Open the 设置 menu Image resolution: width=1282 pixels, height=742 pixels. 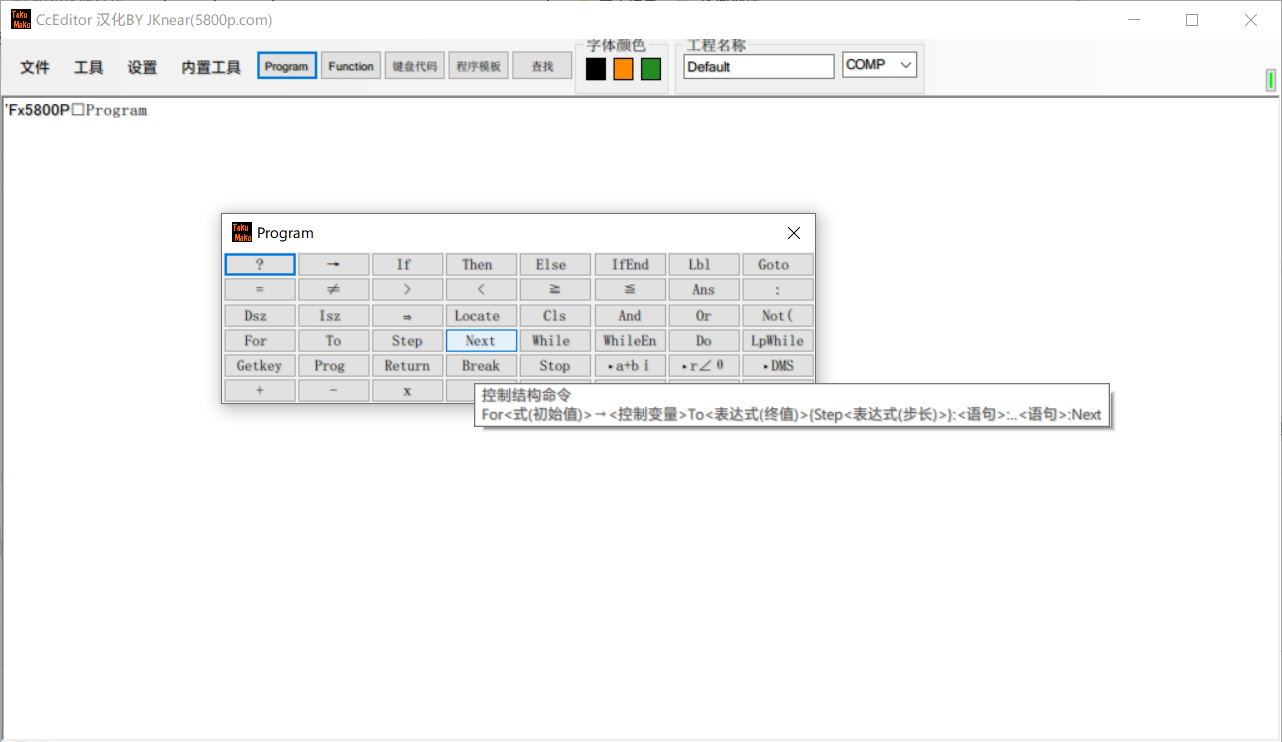142,67
